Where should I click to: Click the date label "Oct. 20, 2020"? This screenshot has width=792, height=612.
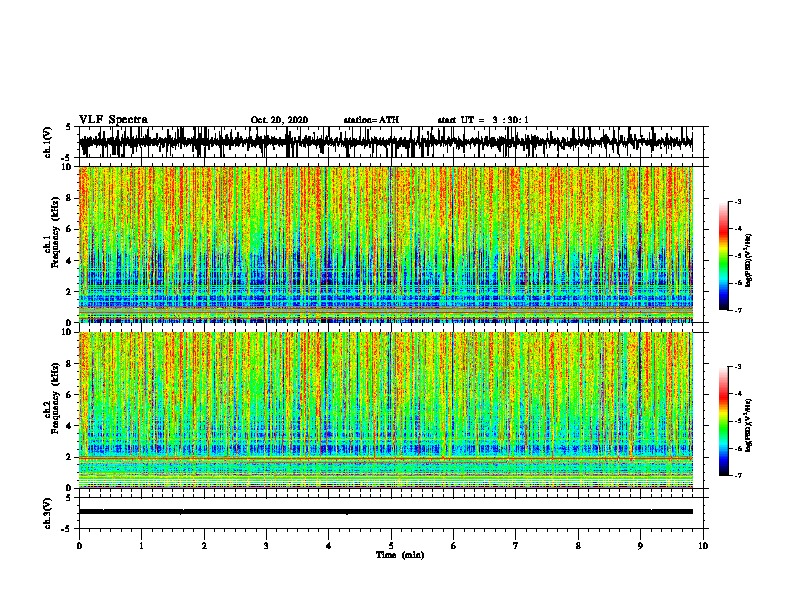[x=279, y=120]
